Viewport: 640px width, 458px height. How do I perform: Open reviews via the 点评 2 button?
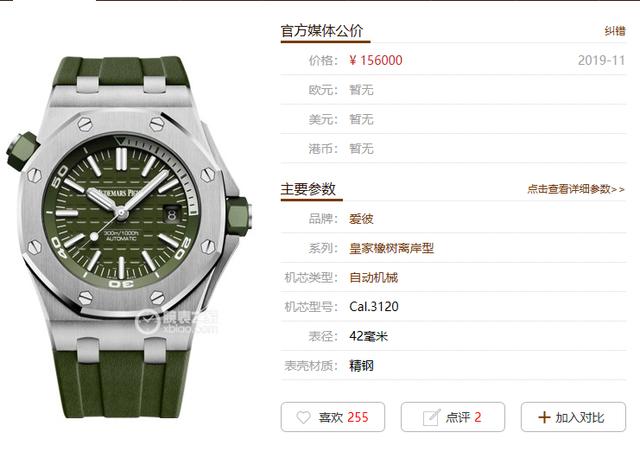click(x=453, y=417)
